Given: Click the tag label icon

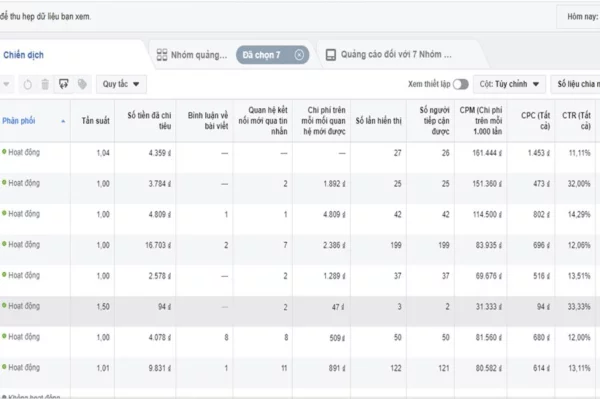Looking at the screenshot, I should click(82, 84).
